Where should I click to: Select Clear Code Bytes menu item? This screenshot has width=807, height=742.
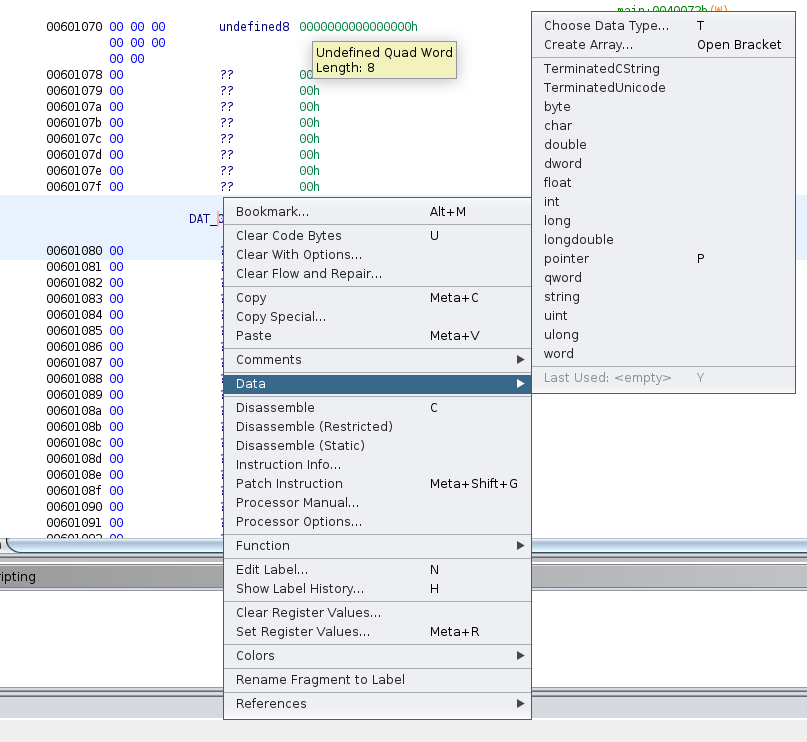pyautogui.click(x=377, y=236)
